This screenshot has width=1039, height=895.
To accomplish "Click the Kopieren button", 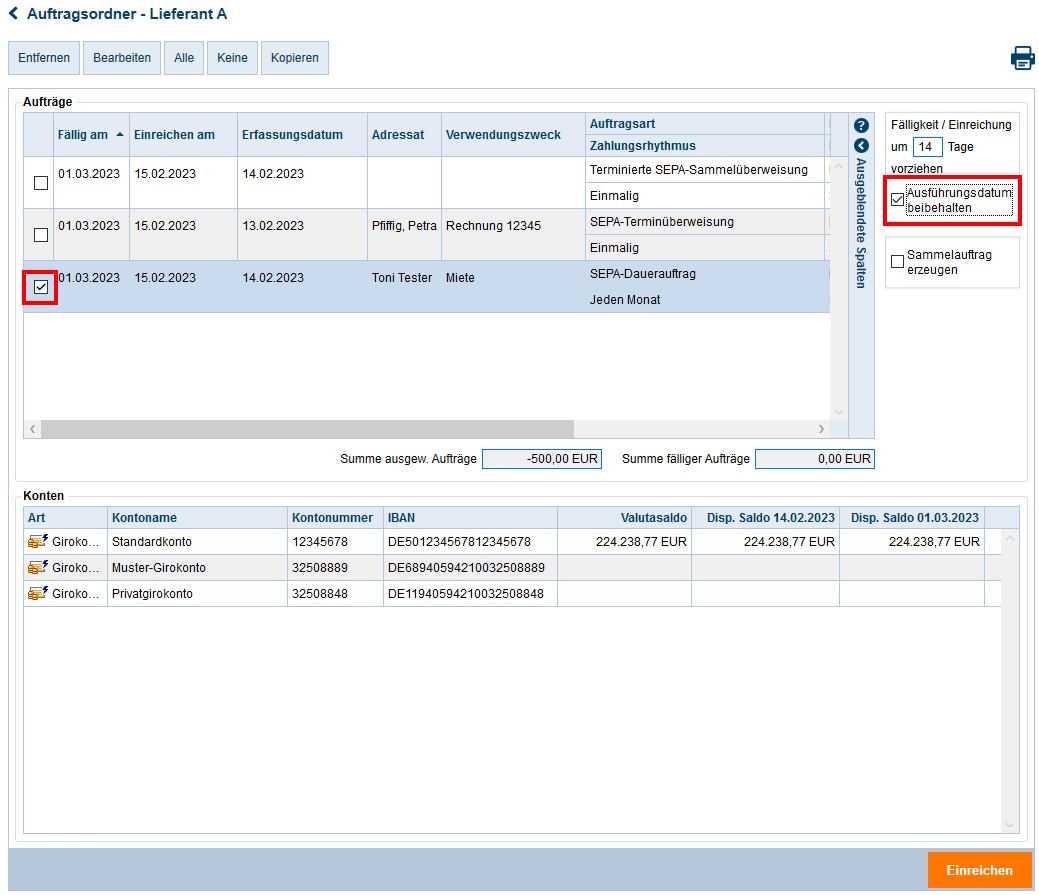I will coord(295,58).
